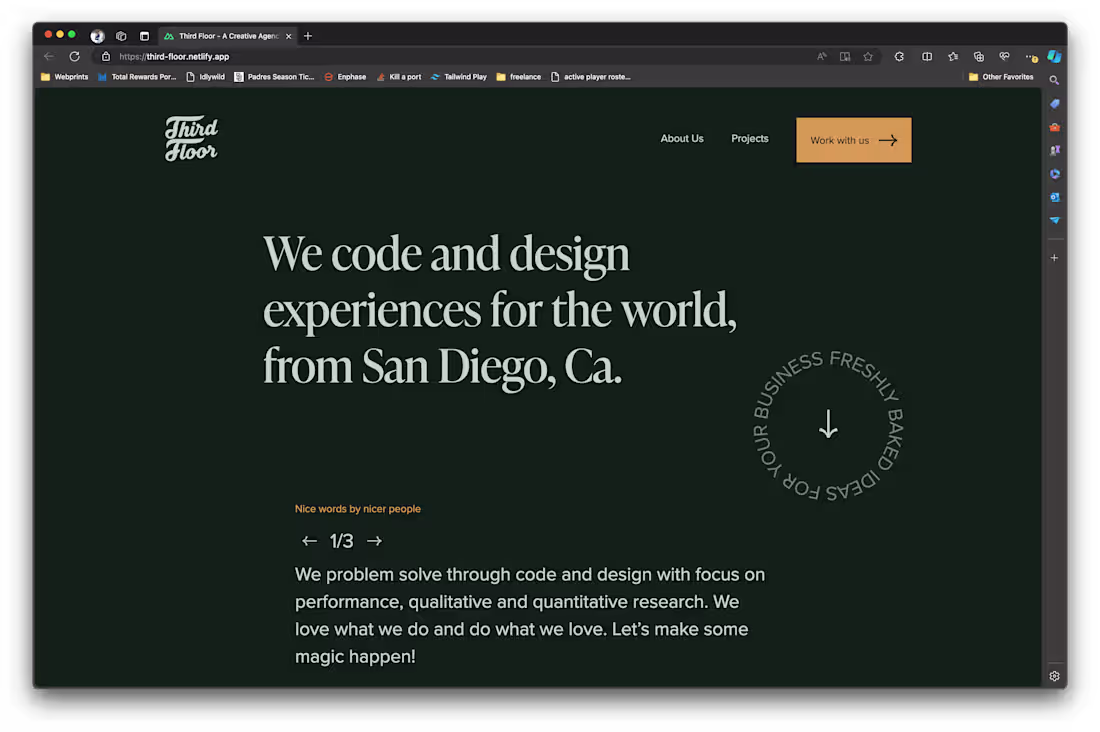Screen dimensions: 1100x732
Task: Select the About Us navigation item
Action: [682, 138]
